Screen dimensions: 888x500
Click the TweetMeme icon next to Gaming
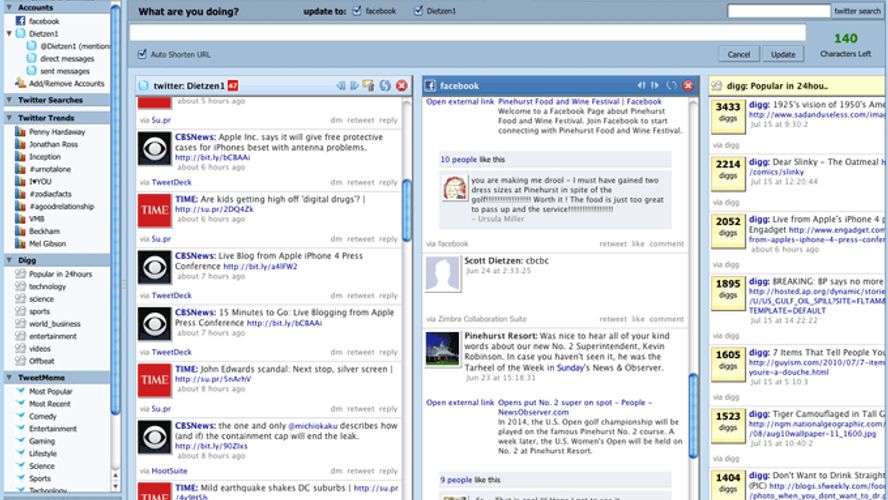pyautogui.click(x=20, y=441)
